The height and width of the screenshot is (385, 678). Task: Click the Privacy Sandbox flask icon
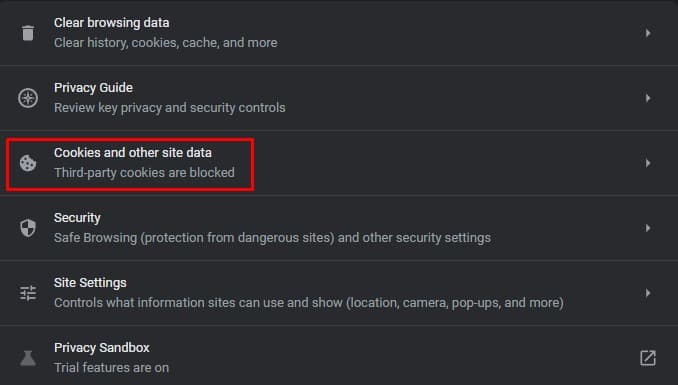coord(28,358)
